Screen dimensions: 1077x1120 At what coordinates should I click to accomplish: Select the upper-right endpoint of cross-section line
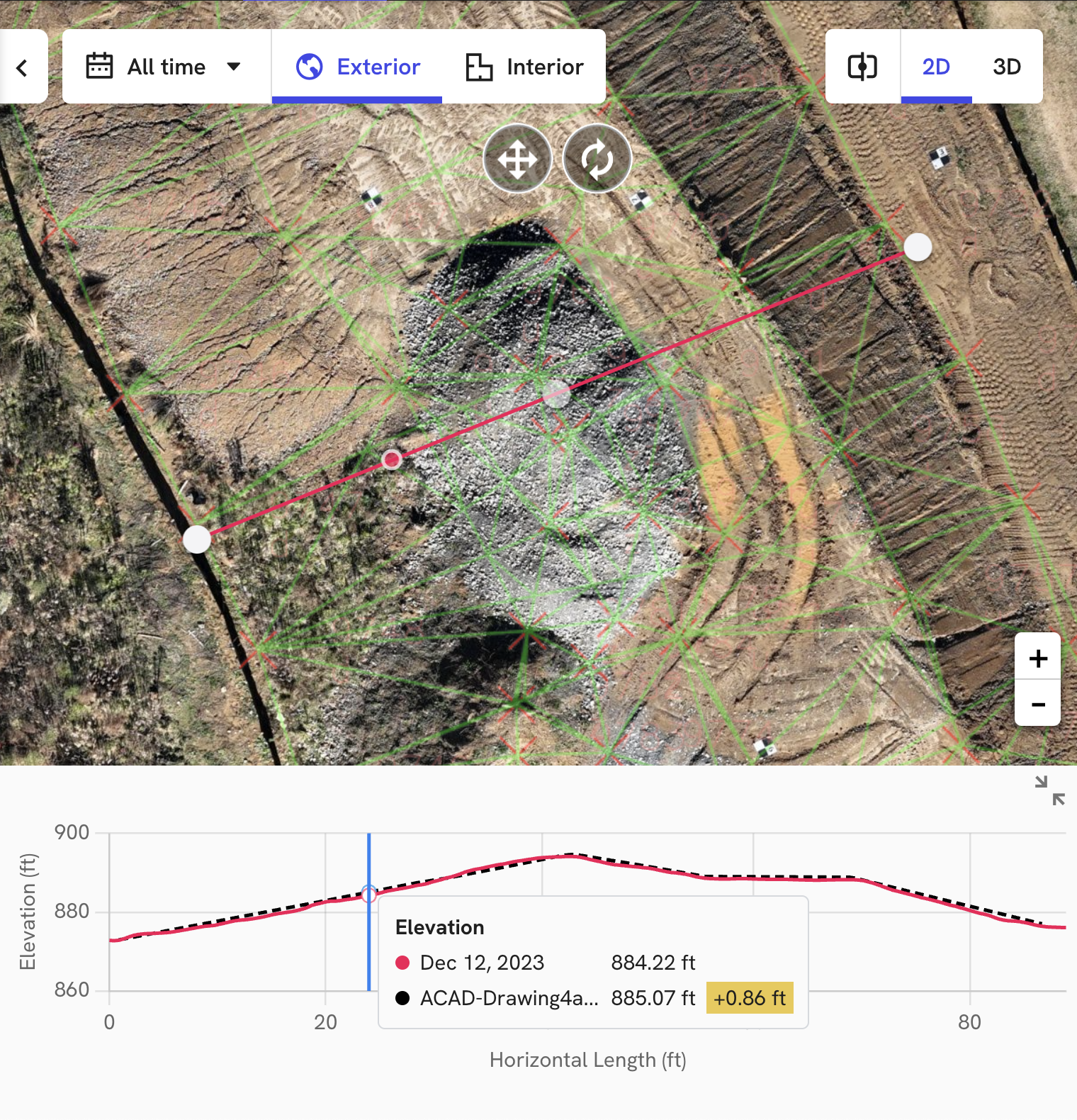[918, 247]
